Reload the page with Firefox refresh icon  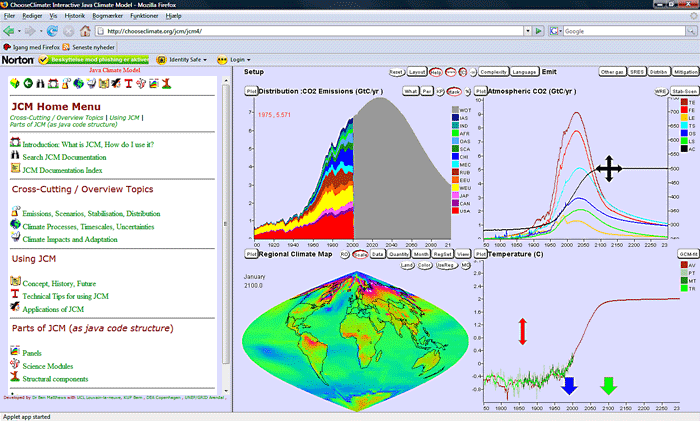tap(53, 31)
